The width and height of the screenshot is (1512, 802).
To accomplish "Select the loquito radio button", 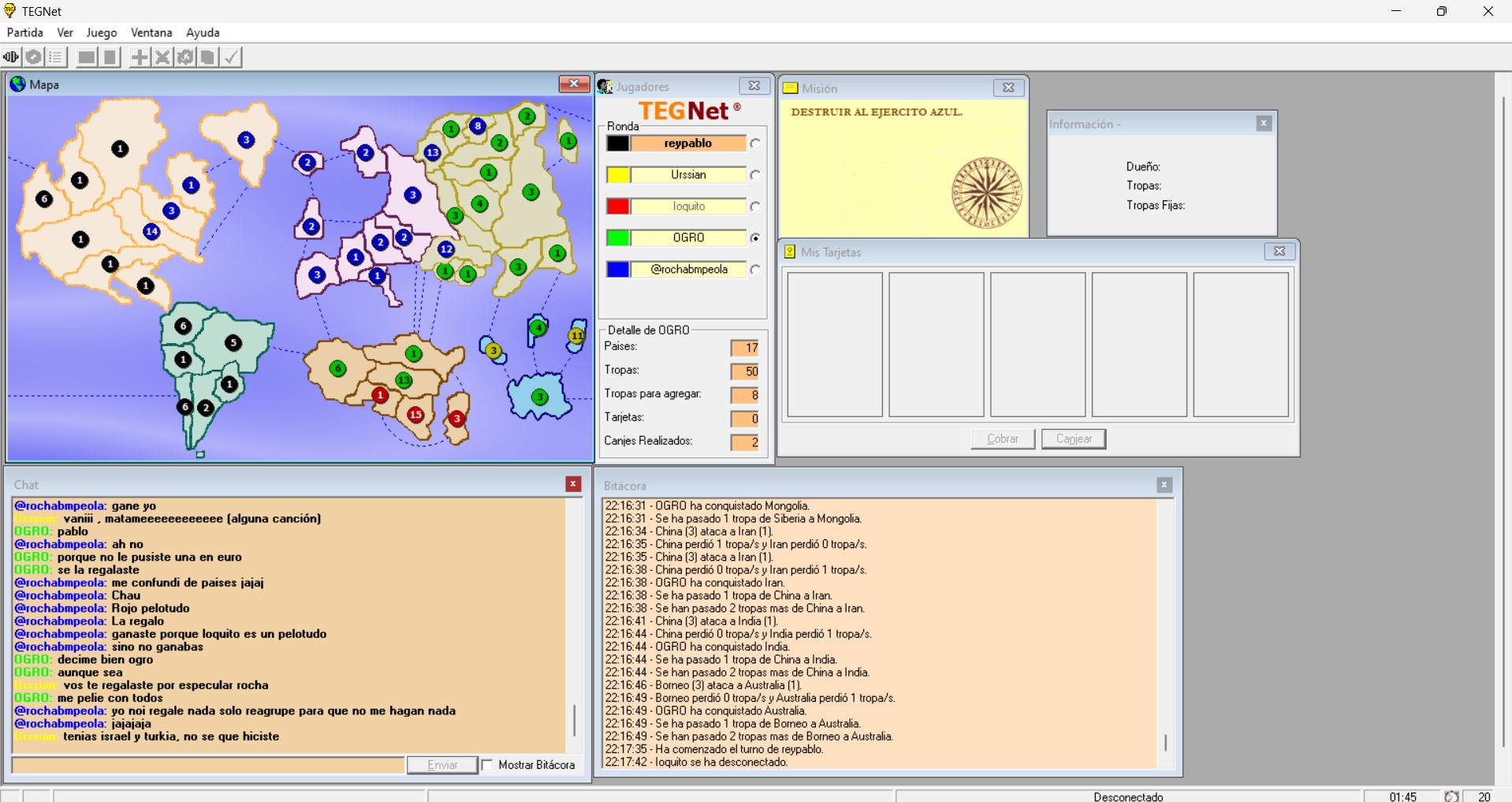I will point(755,207).
